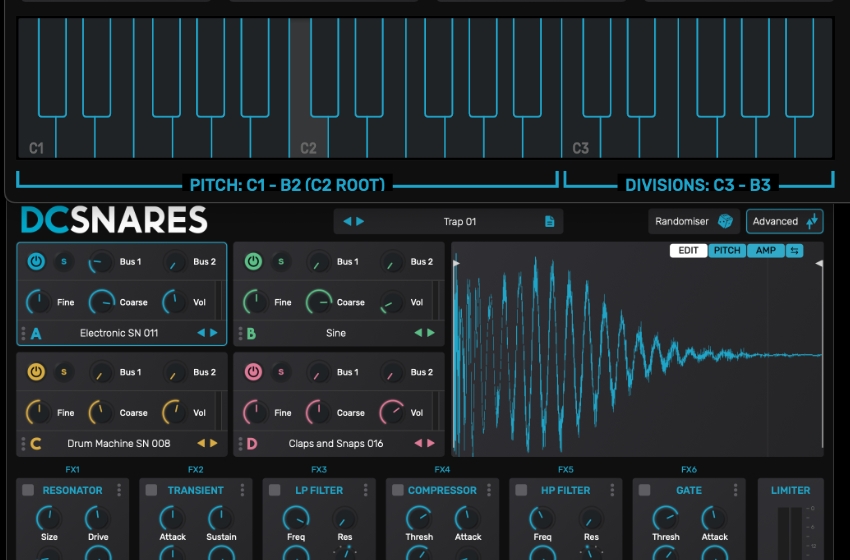Select previous sample for layer B
Screen dimensions: 850x560
click(x=418, y=333)
